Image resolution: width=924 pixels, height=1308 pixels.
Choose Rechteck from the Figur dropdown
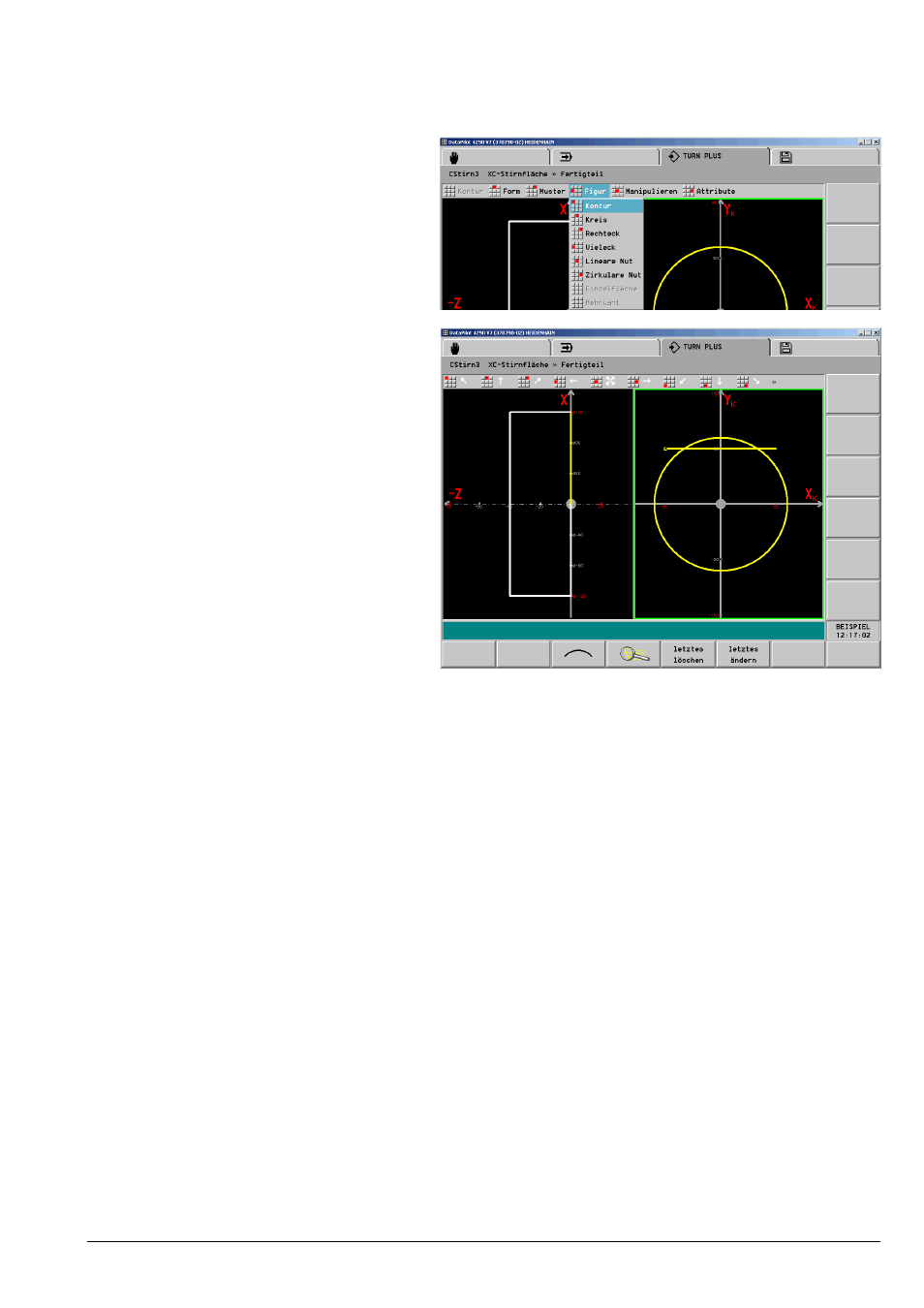click(606, 234)
